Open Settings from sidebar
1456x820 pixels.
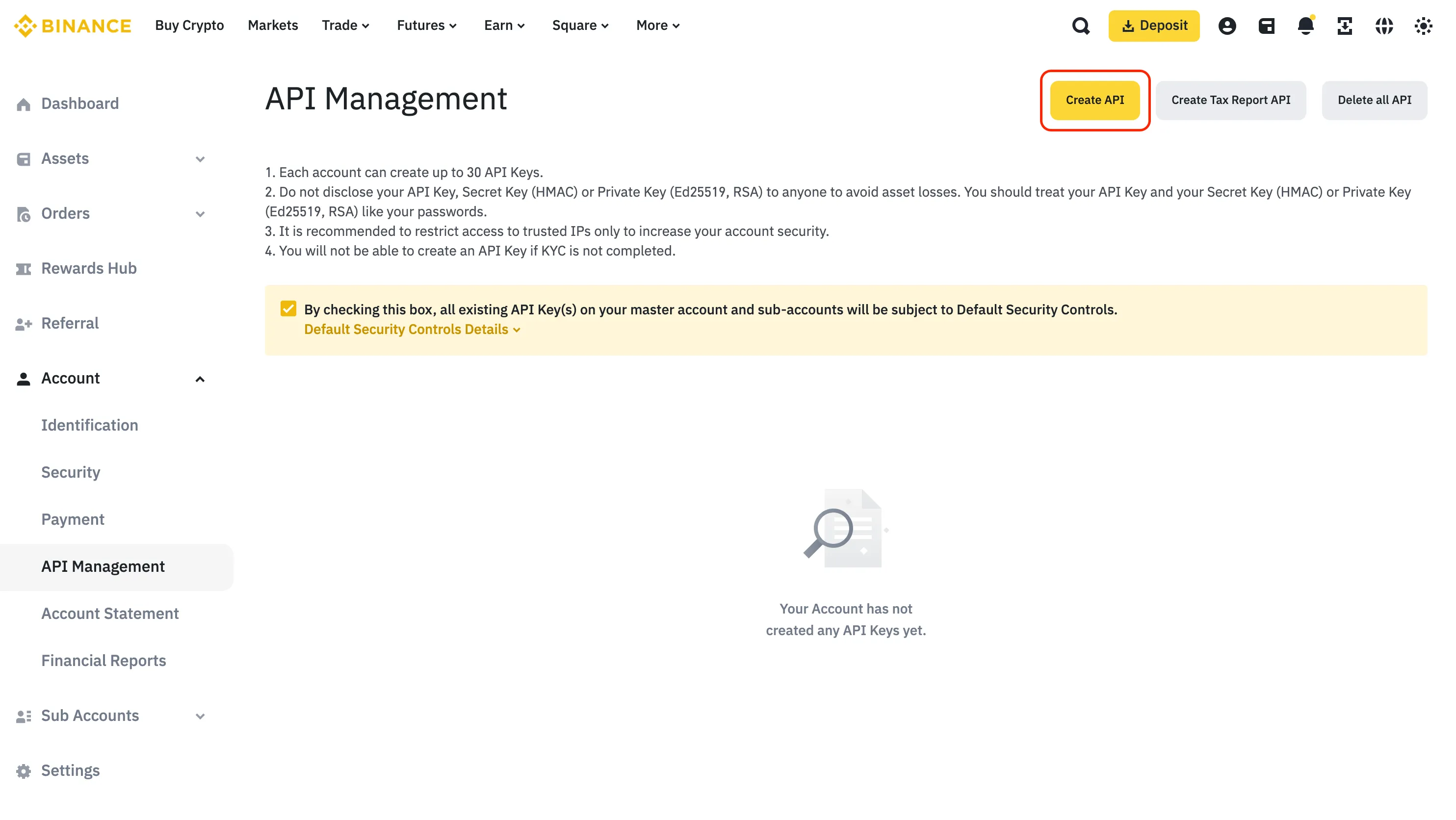coord(70,770)
